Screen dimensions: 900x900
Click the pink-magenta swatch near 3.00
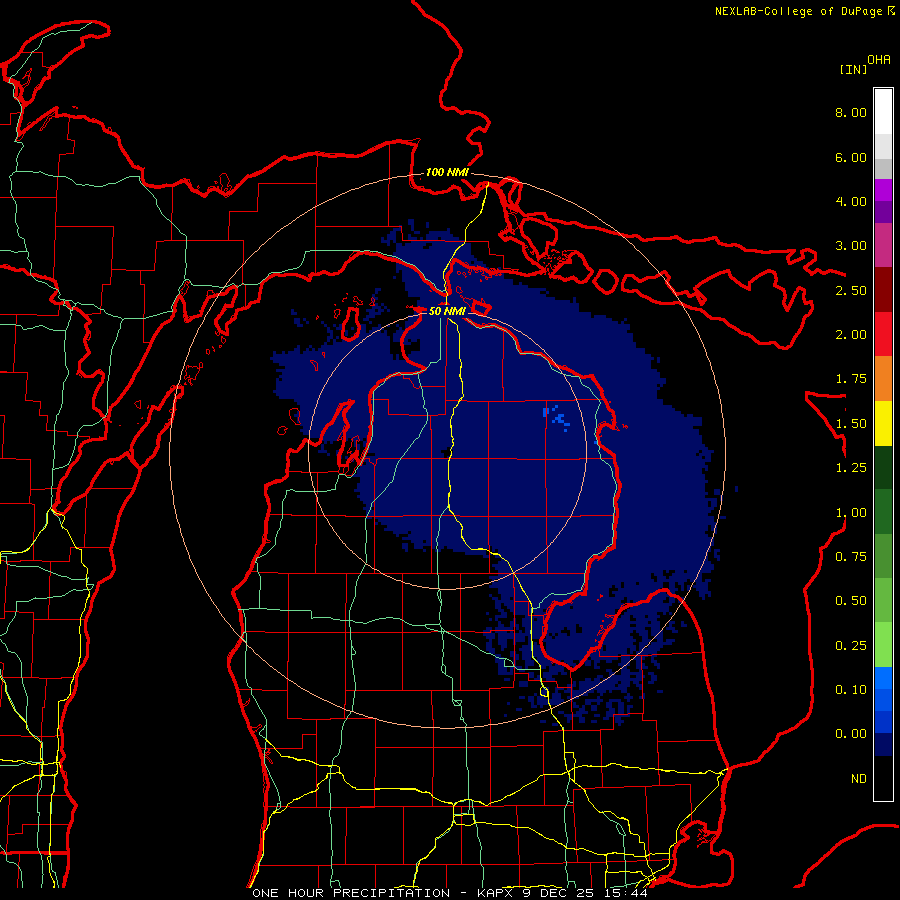click(883, 246)
